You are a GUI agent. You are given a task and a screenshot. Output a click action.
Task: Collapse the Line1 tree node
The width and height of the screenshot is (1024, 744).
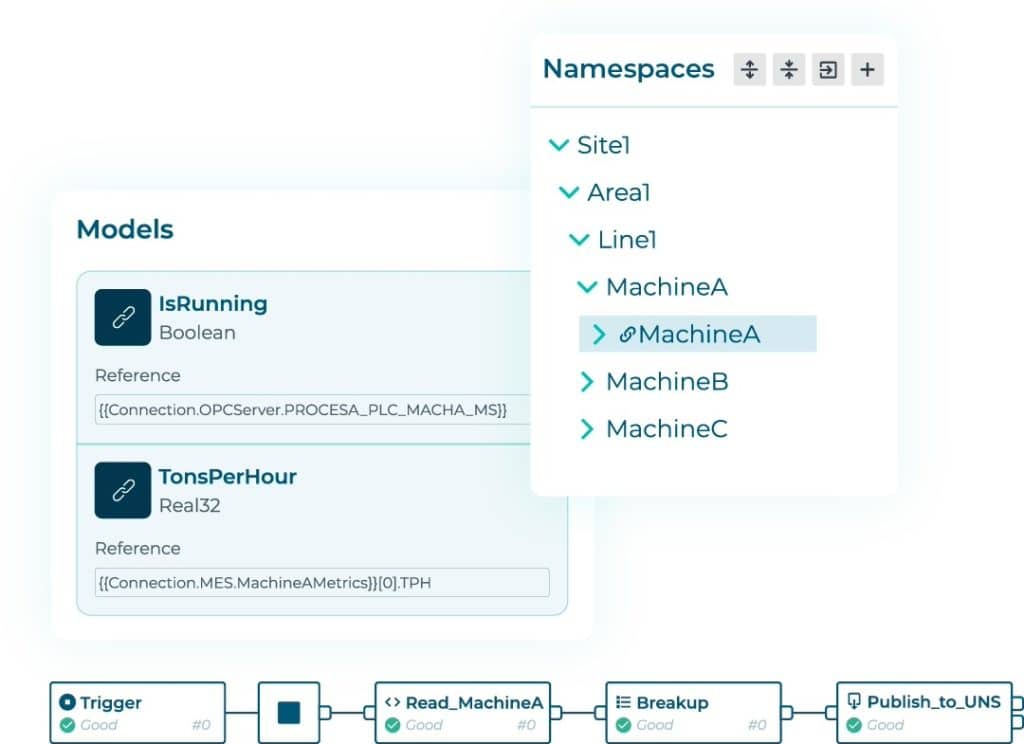(579, 240)
